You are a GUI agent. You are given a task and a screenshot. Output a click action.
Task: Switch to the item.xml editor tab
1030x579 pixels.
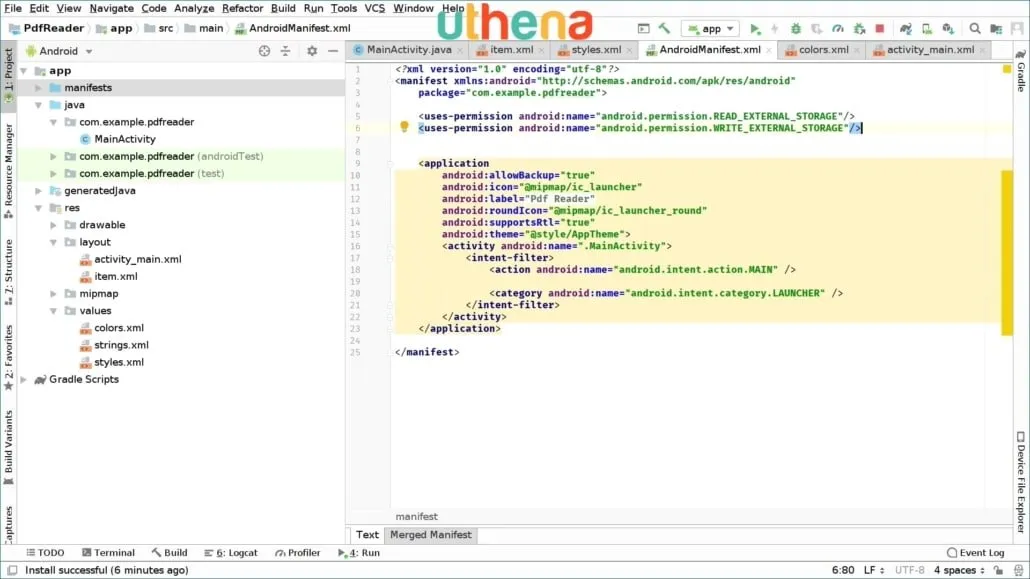(x=510, y=50)
